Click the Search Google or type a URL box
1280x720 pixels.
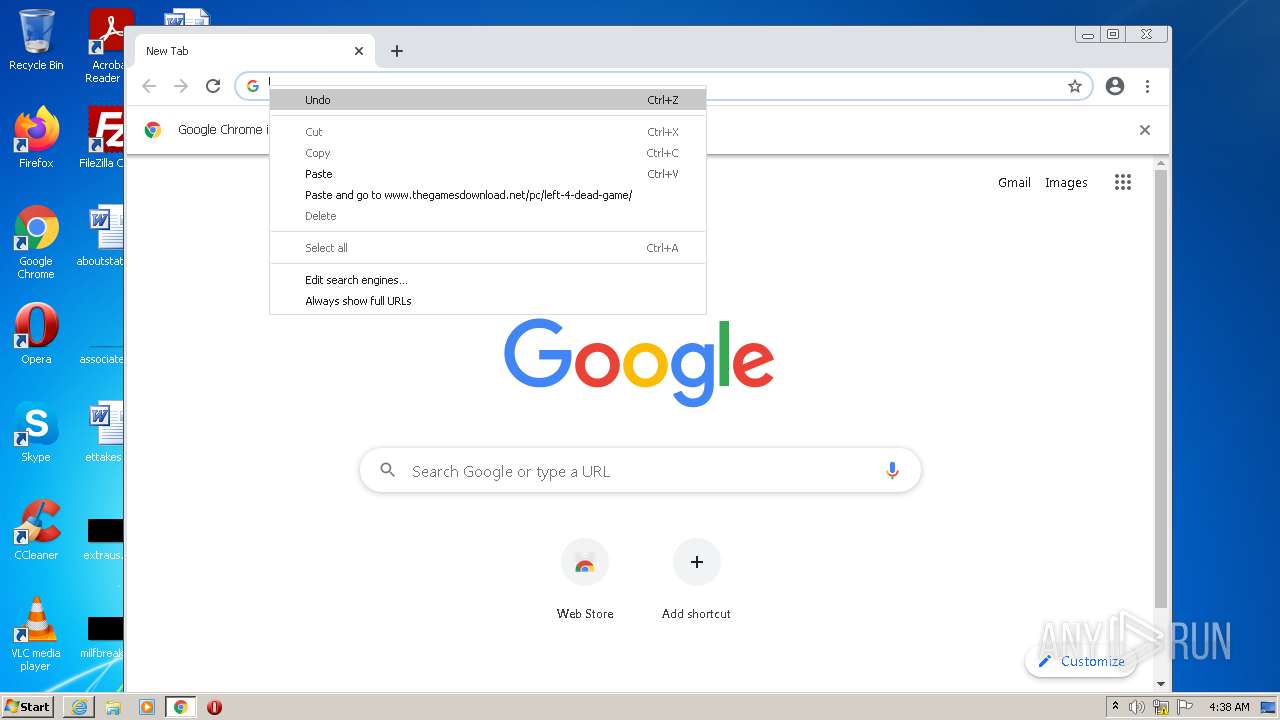(640, 471)
